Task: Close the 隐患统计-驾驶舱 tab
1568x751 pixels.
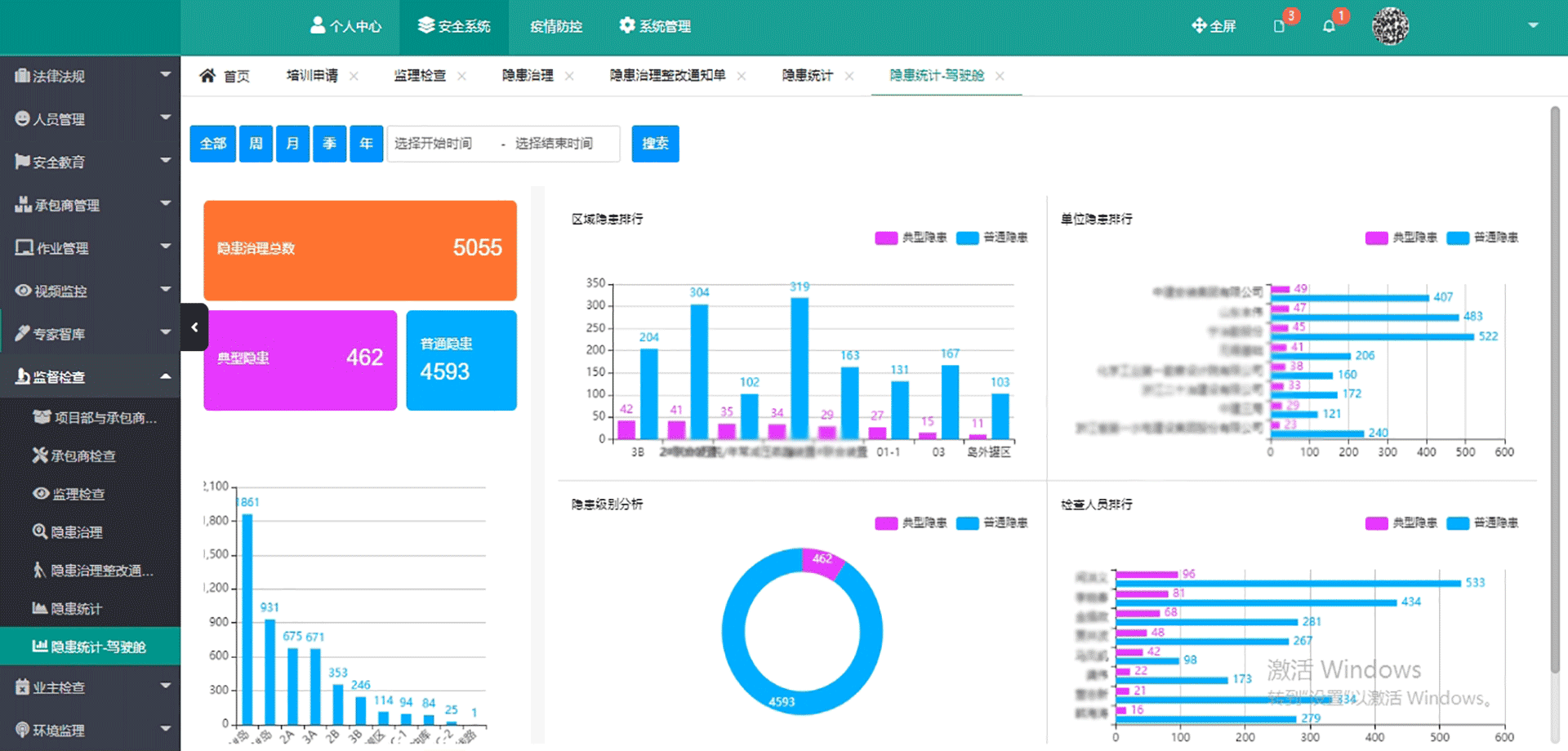Action: pyautogui.click(x=1000, y=76)
